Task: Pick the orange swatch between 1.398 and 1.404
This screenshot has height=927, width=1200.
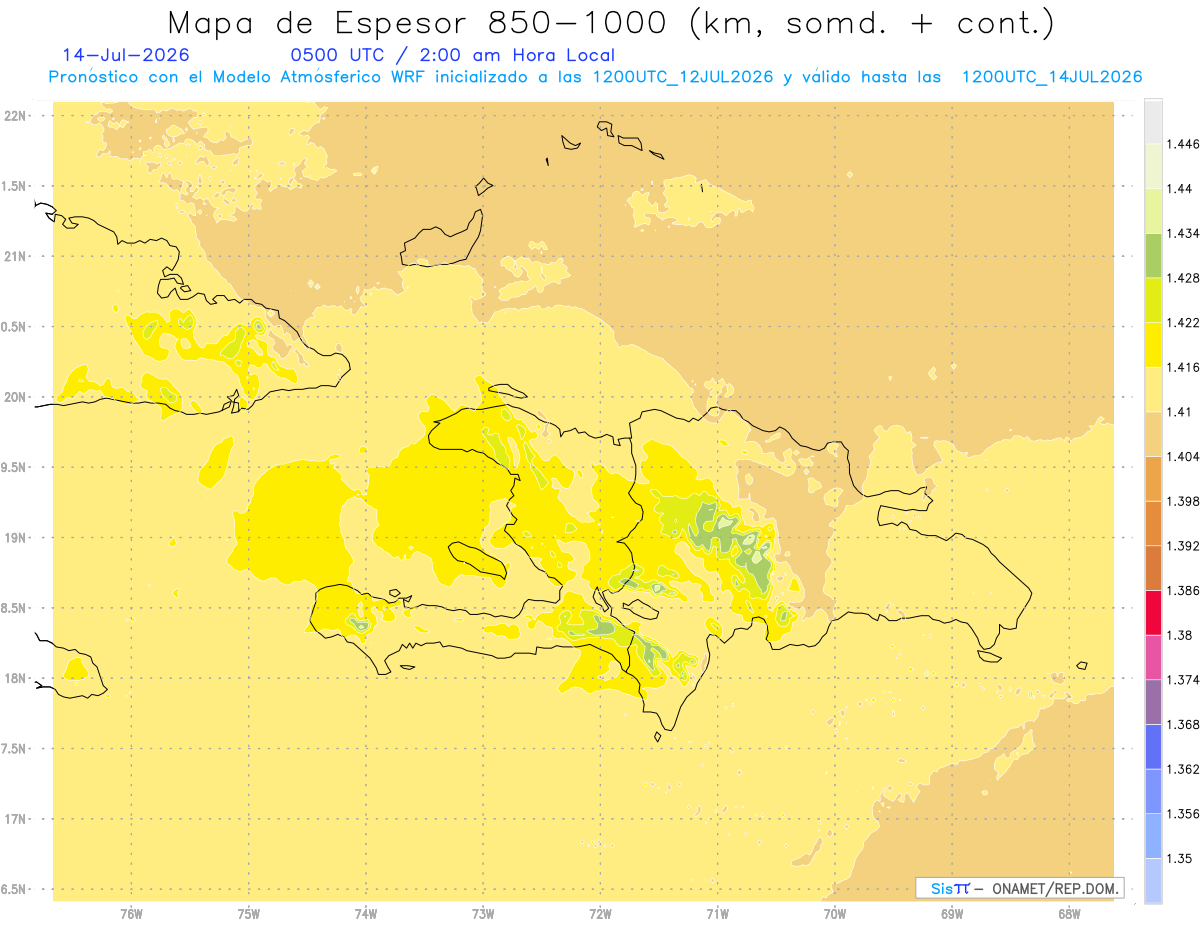Action: (1153, 479)
